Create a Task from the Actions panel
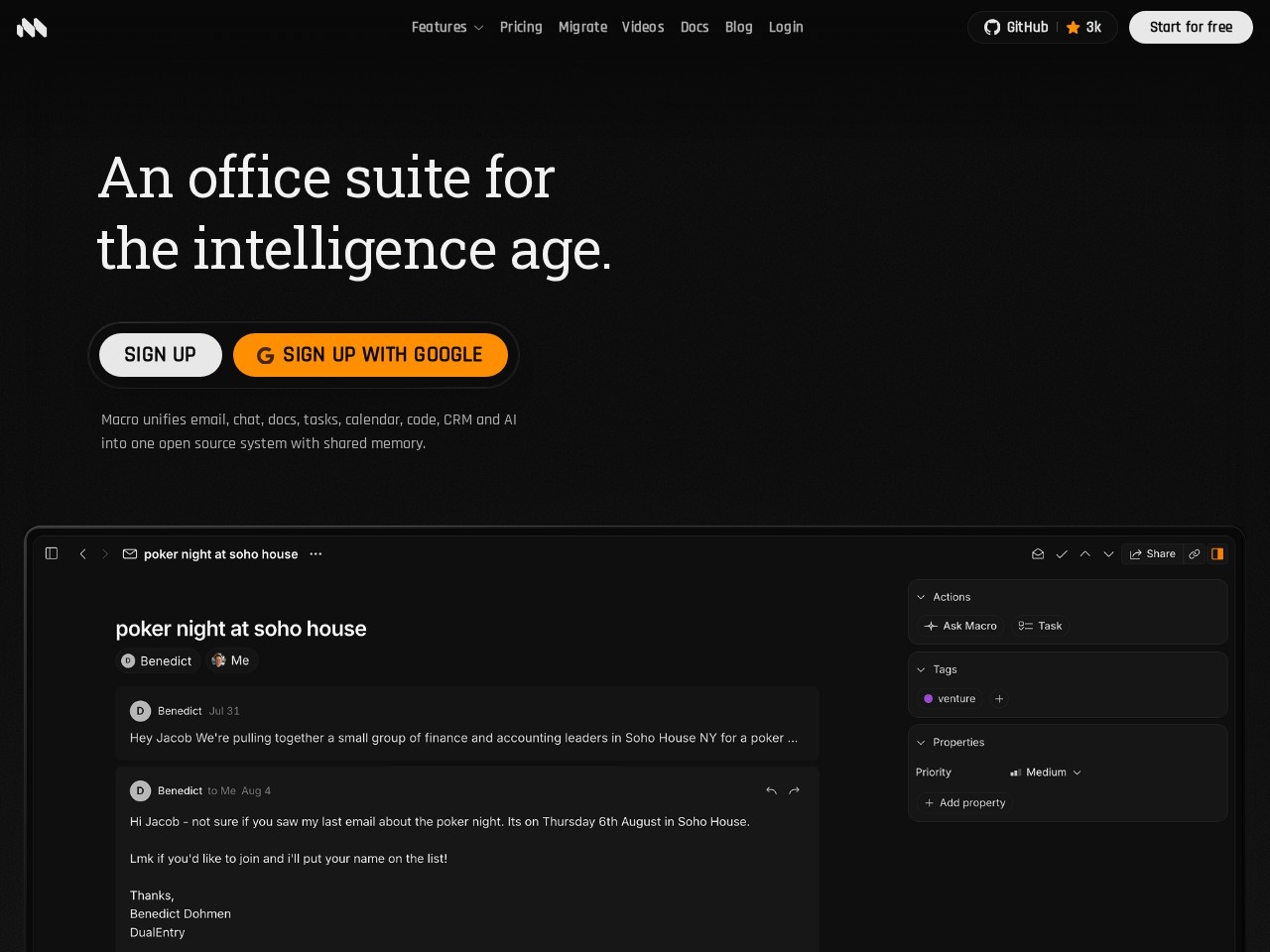 (x=1040, y=626)
